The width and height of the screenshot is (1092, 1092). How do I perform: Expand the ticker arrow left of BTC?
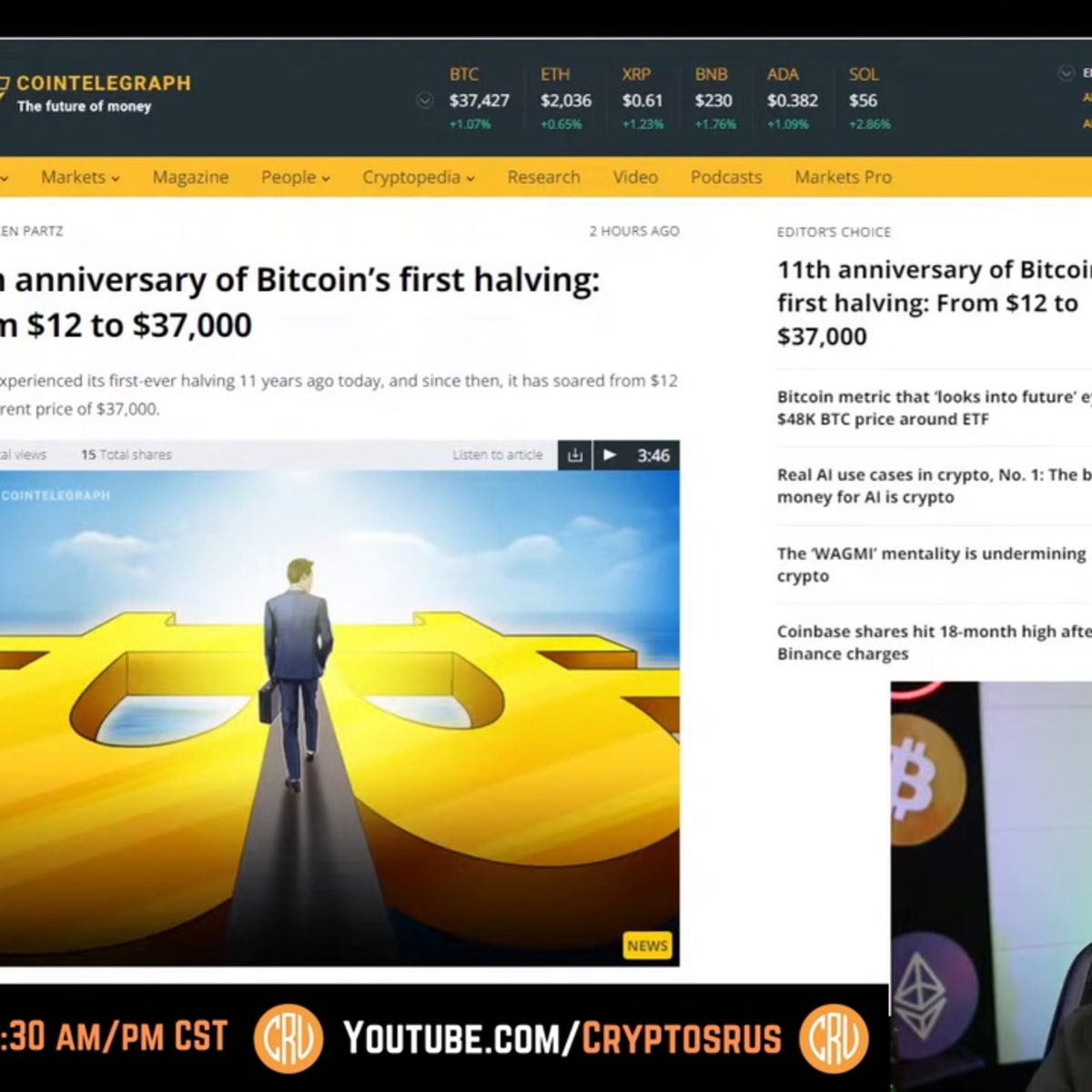(425, 100)
